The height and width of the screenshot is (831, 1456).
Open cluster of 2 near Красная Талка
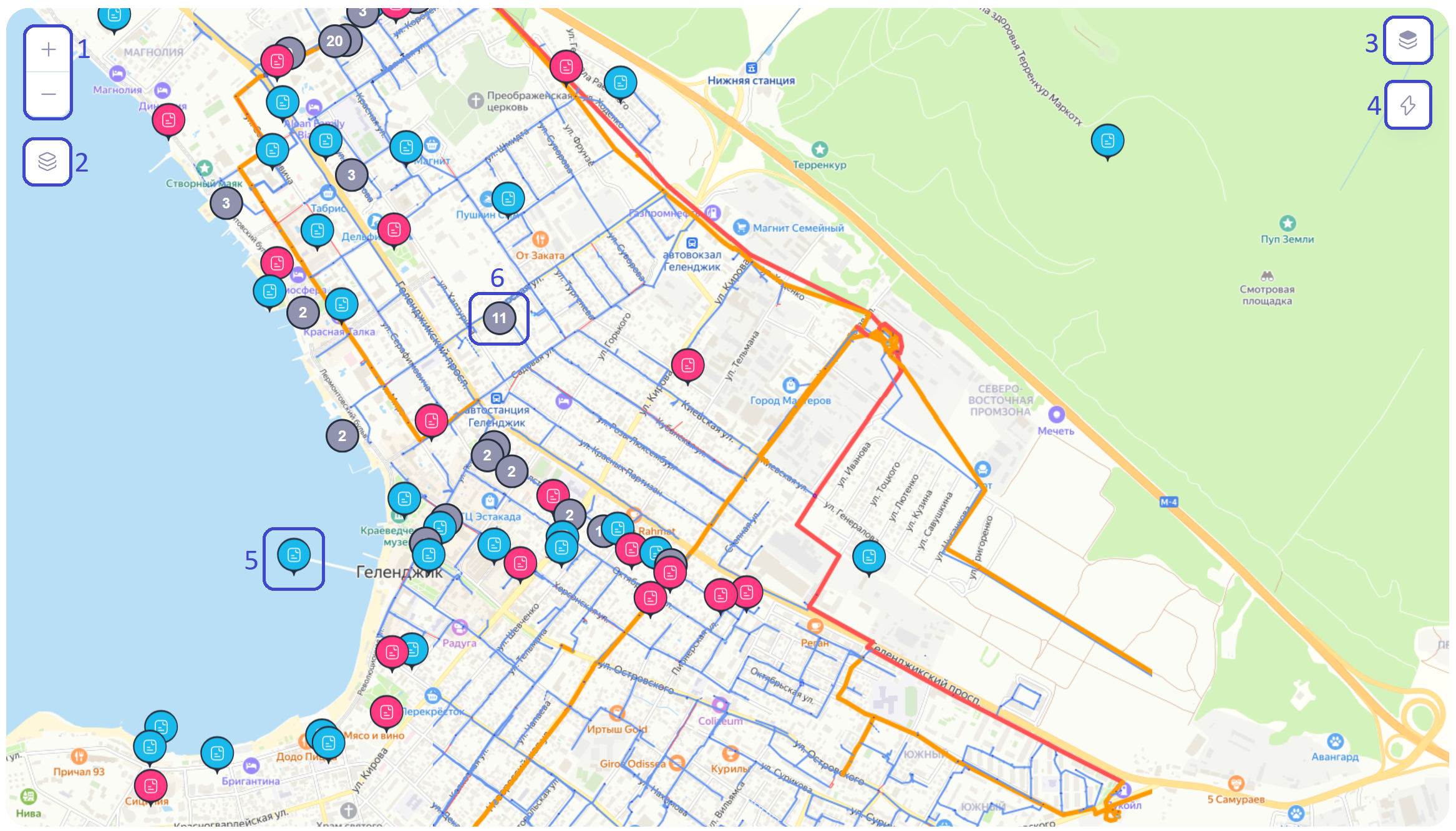[x=303, y=313]
